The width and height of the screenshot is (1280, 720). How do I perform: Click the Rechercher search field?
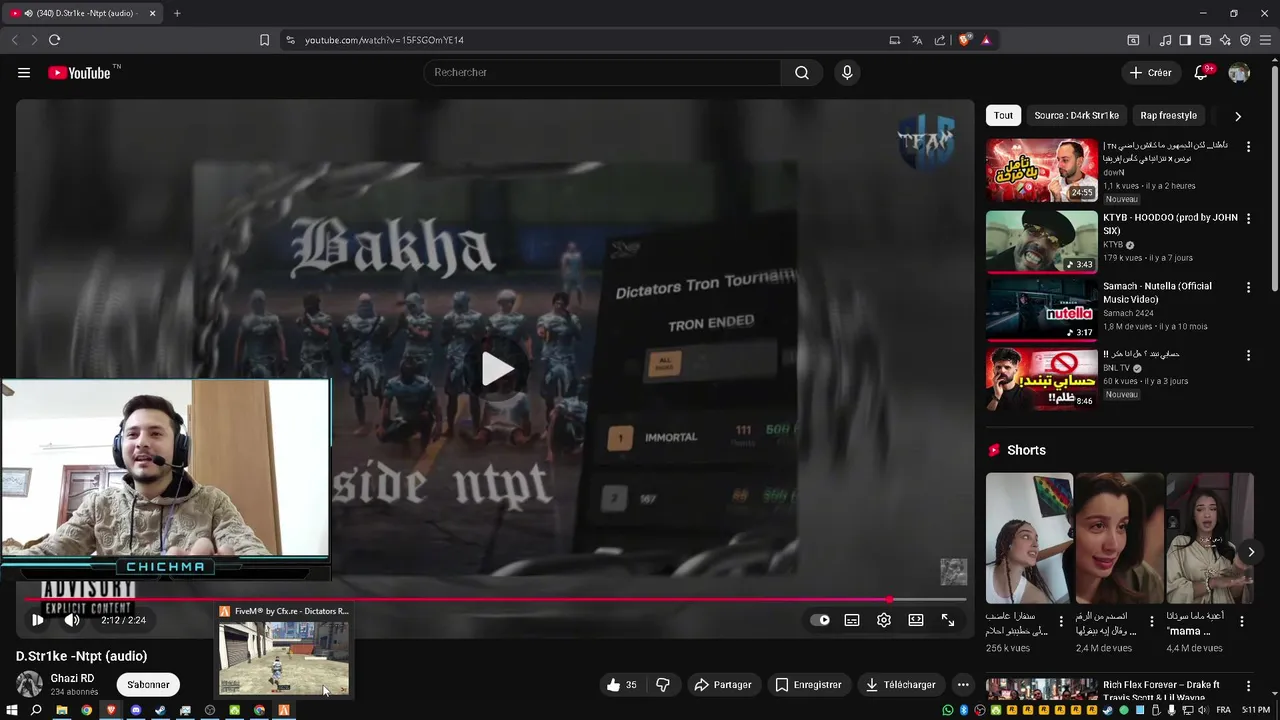tap(602, 72)
